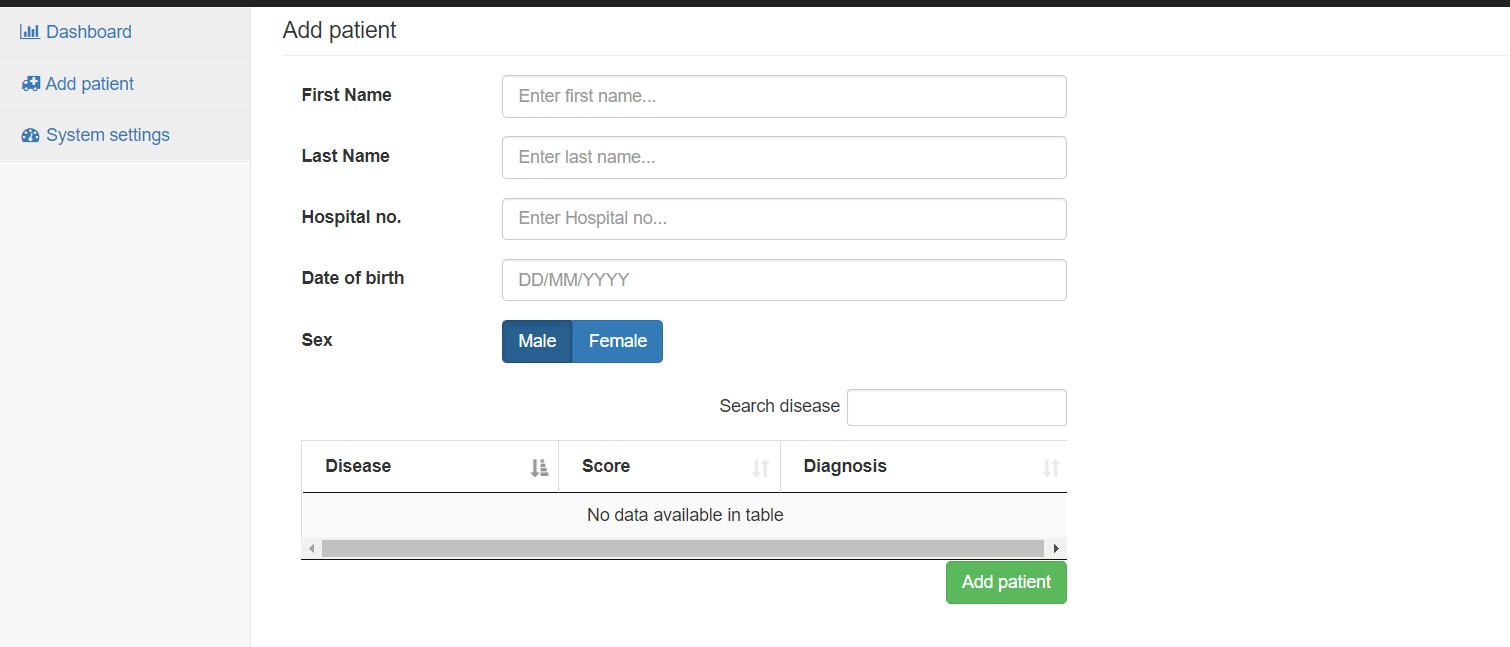Click the right arrow of the table scrollbar
Viewport: 1510px width, 647px height.
point(1057,548)
